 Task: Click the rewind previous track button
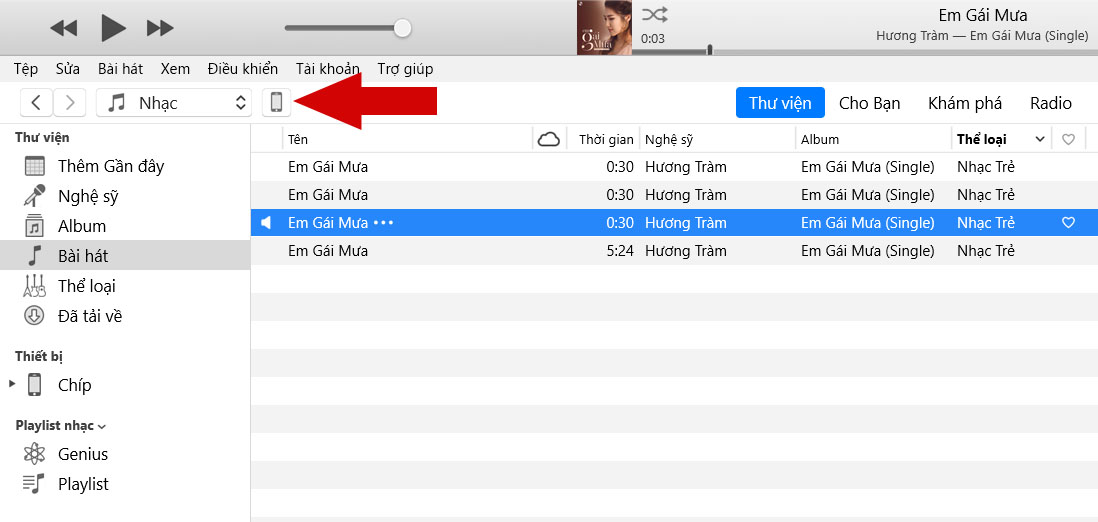[x=63, y=28]
